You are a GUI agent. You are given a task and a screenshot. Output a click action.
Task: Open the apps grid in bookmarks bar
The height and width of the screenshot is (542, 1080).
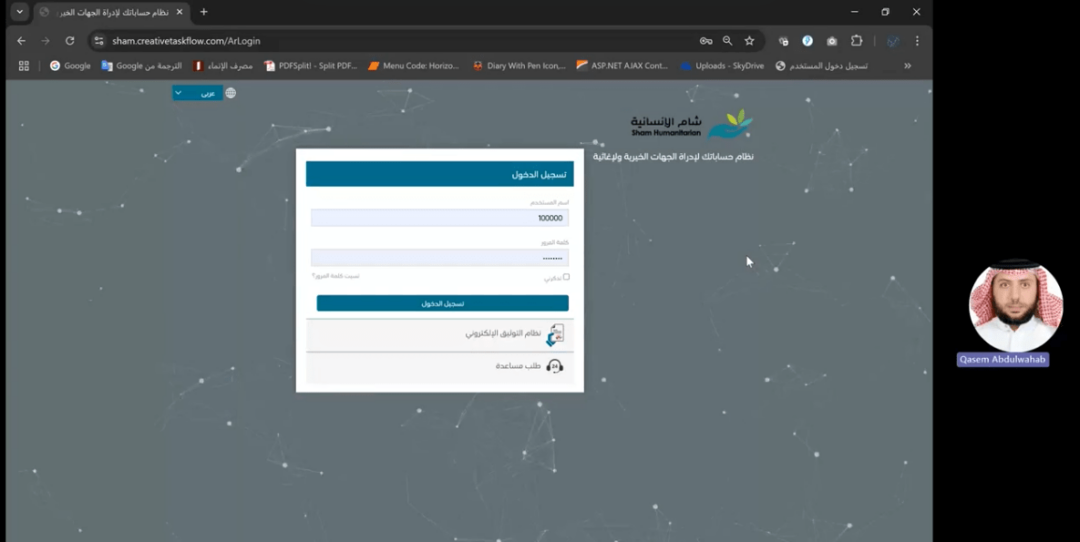24,66
